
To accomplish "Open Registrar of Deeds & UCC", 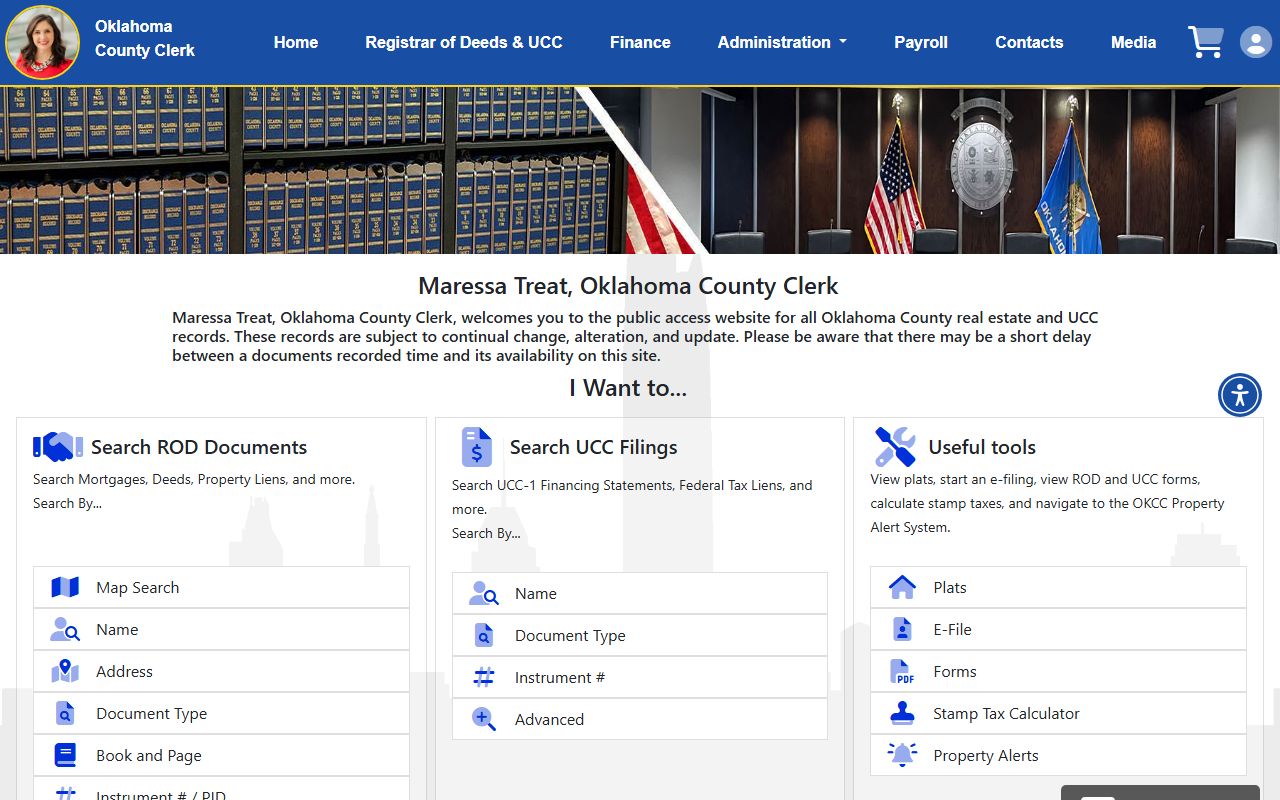I will click(x=464, y=42).
